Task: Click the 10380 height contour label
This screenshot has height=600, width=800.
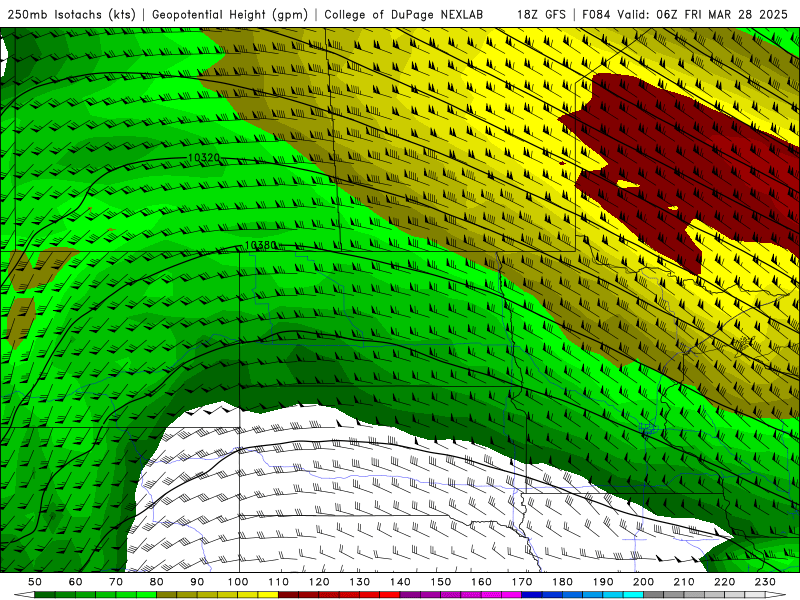Action: point(260,245)
